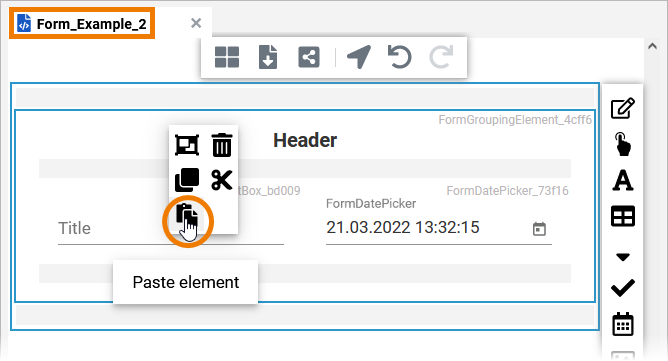Click the download file icon in toolbar
Image resolution: width=668 pixels, height=361 pixels.
click(268, 57)
